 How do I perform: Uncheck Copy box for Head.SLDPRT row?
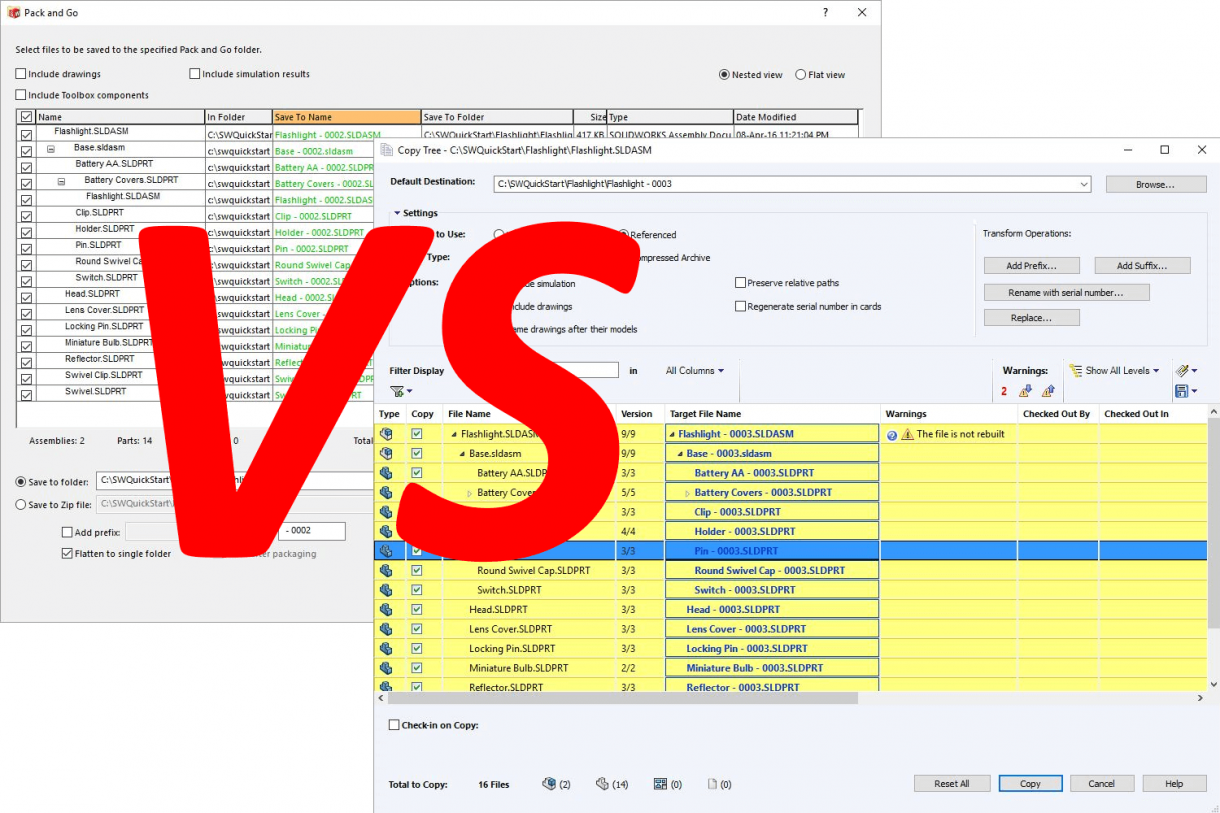(417, 610)
